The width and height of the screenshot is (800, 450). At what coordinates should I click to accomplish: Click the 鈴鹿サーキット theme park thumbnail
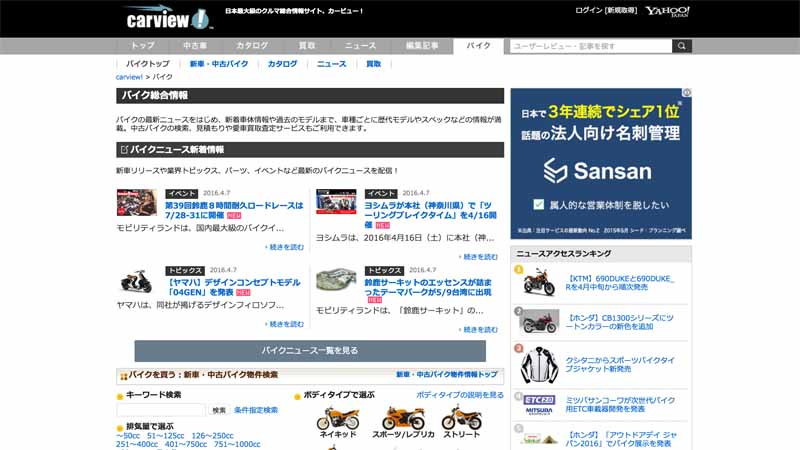(x=336, y=280)
